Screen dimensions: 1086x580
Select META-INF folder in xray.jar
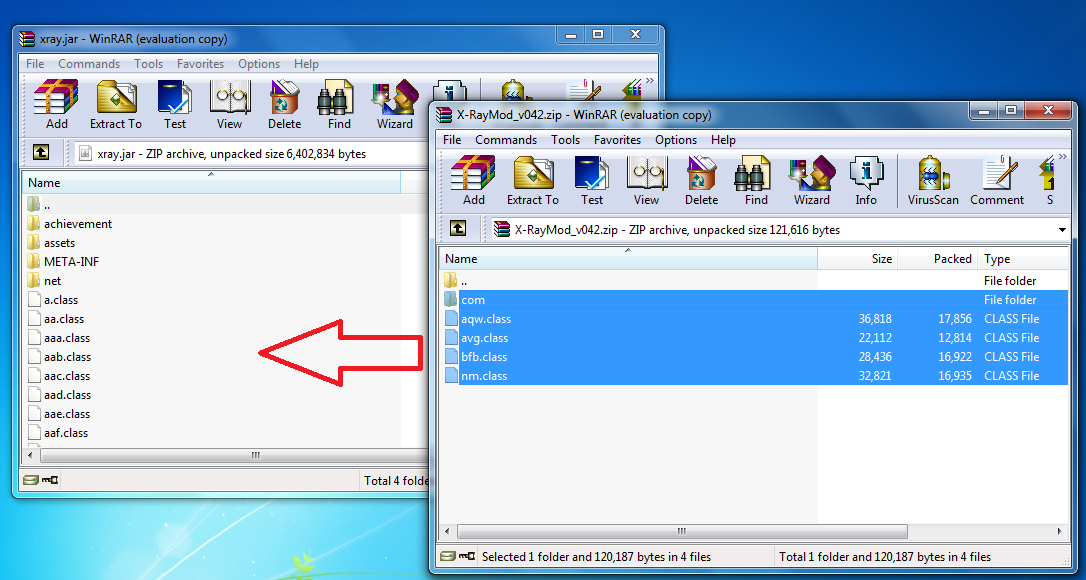click(71, 261)
